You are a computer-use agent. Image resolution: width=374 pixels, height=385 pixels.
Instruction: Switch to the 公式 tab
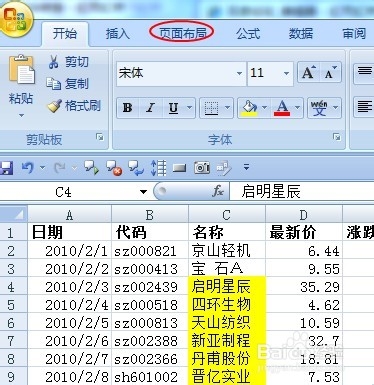point(248,34)
